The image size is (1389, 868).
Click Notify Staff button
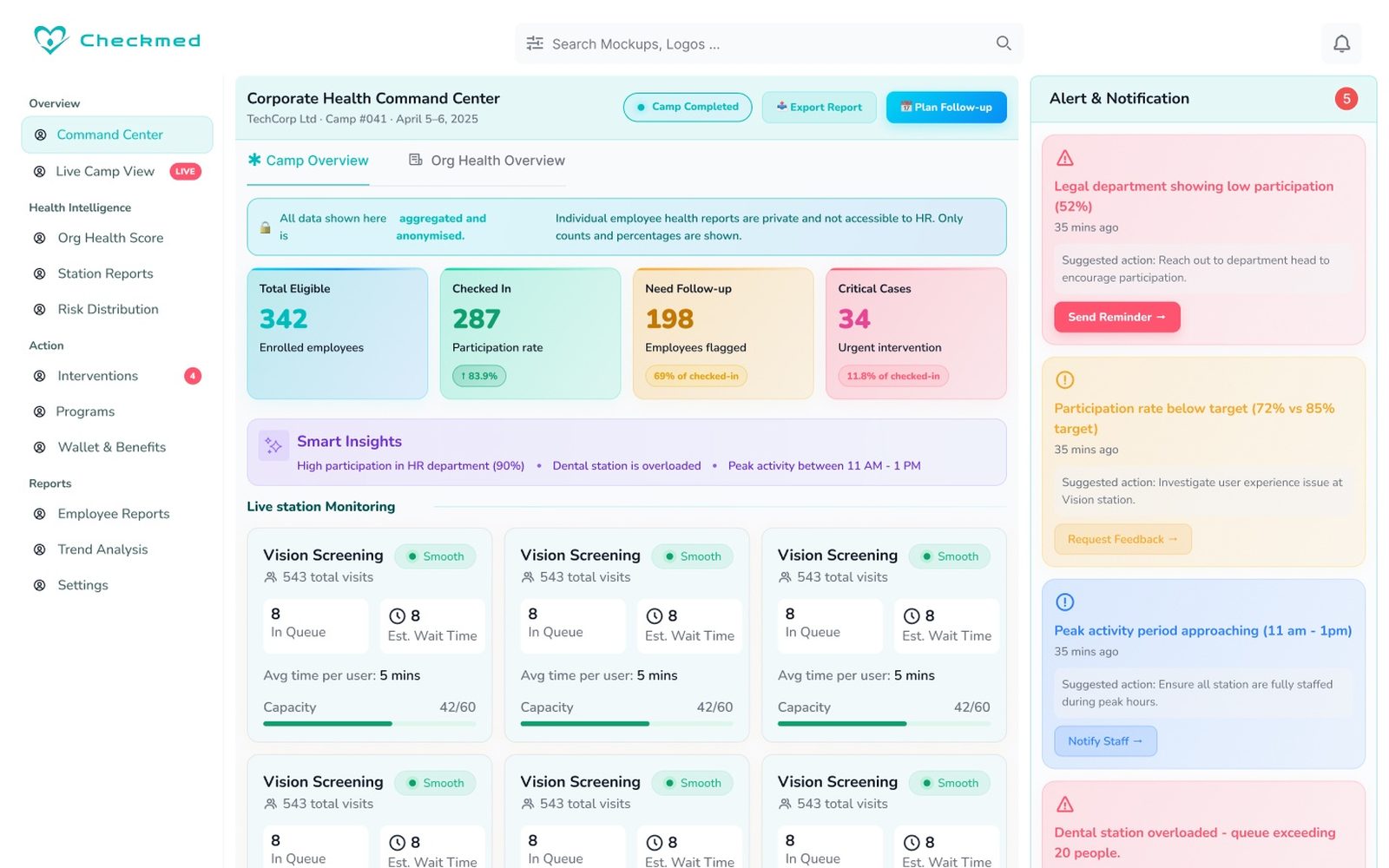click(1105, 741)
